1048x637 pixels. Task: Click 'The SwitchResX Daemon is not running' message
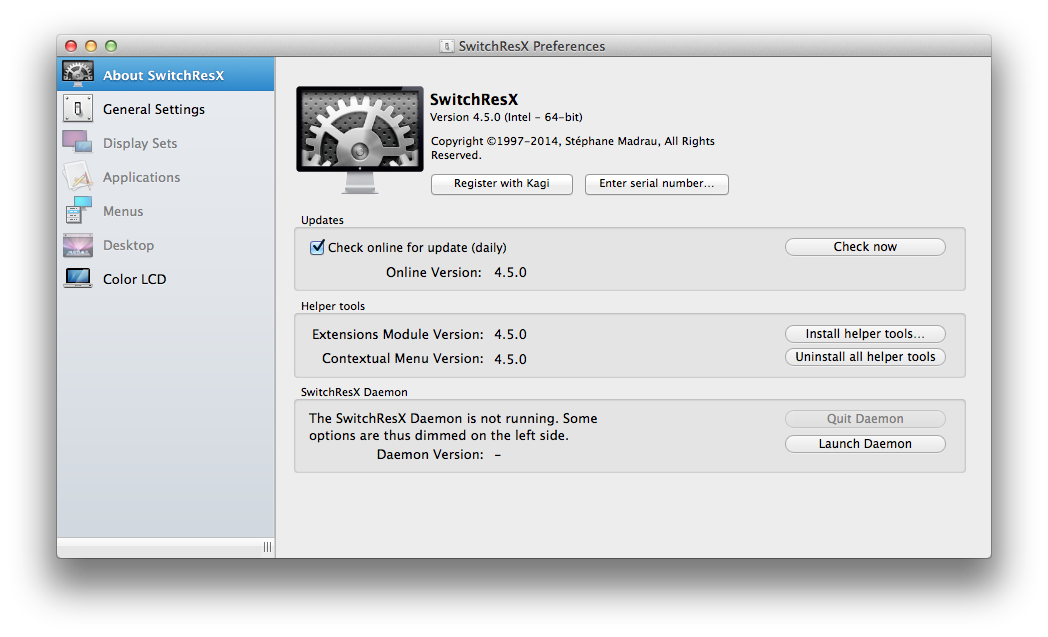(x=453, y=426)
